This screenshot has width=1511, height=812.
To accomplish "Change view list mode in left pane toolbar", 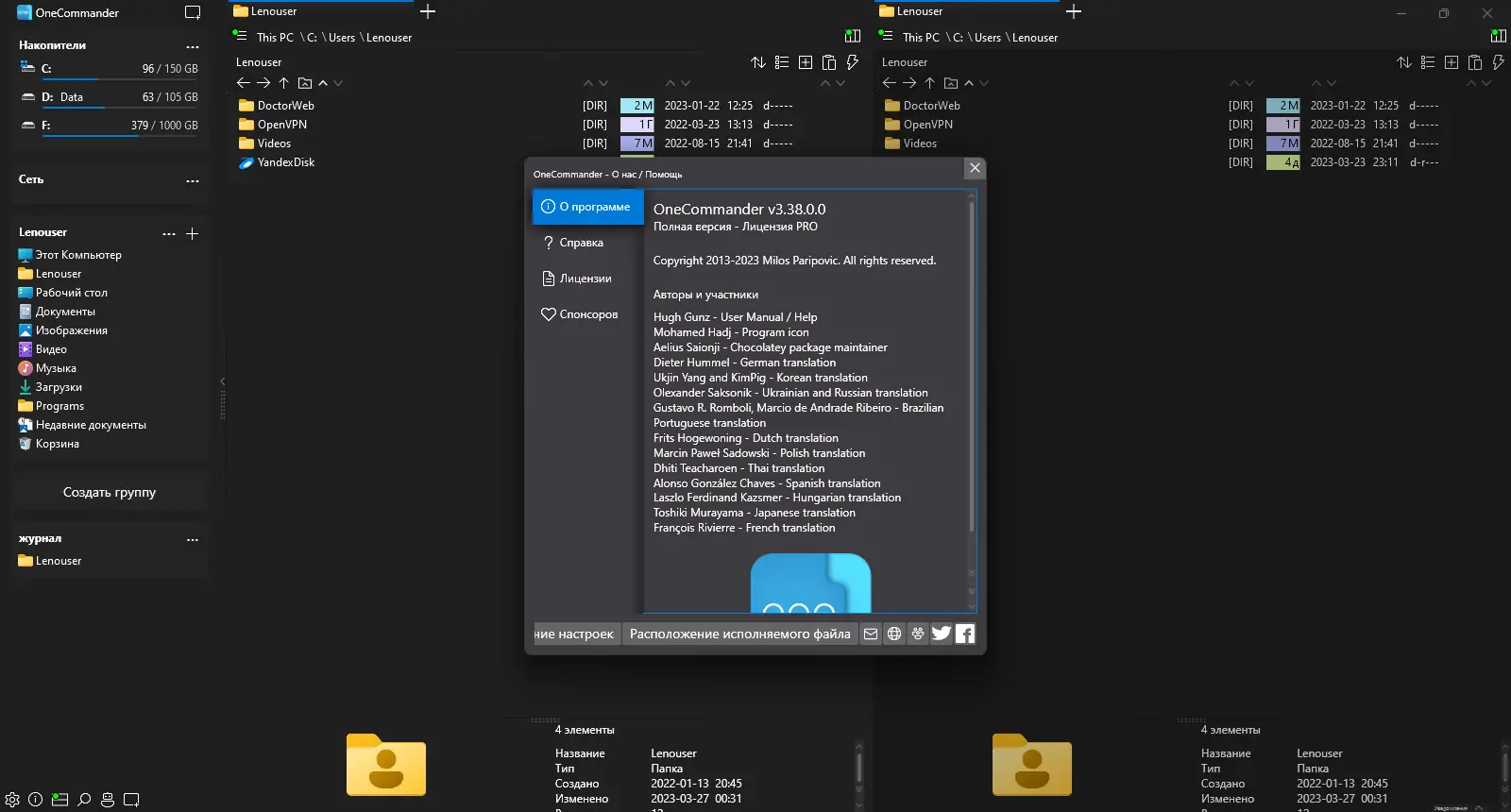I will [782, 62].
